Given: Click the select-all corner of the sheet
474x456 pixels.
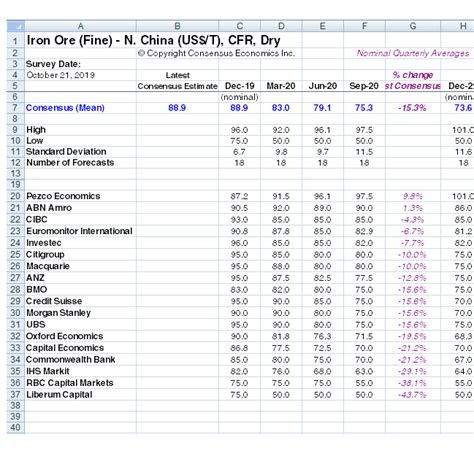Looking at the screenshot, I should click(x=15, y=26).
